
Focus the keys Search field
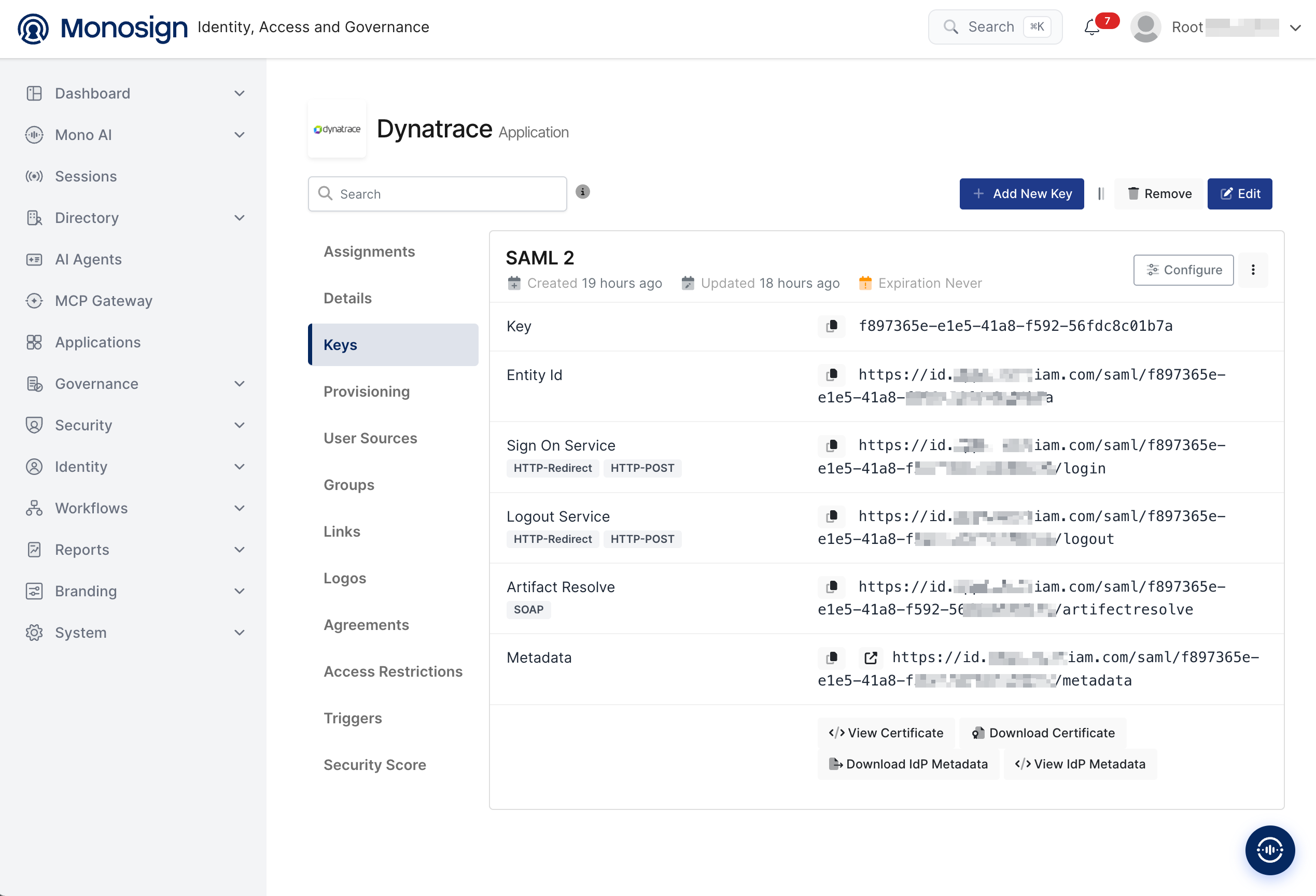pyautogui.click(x=437, y=194)
